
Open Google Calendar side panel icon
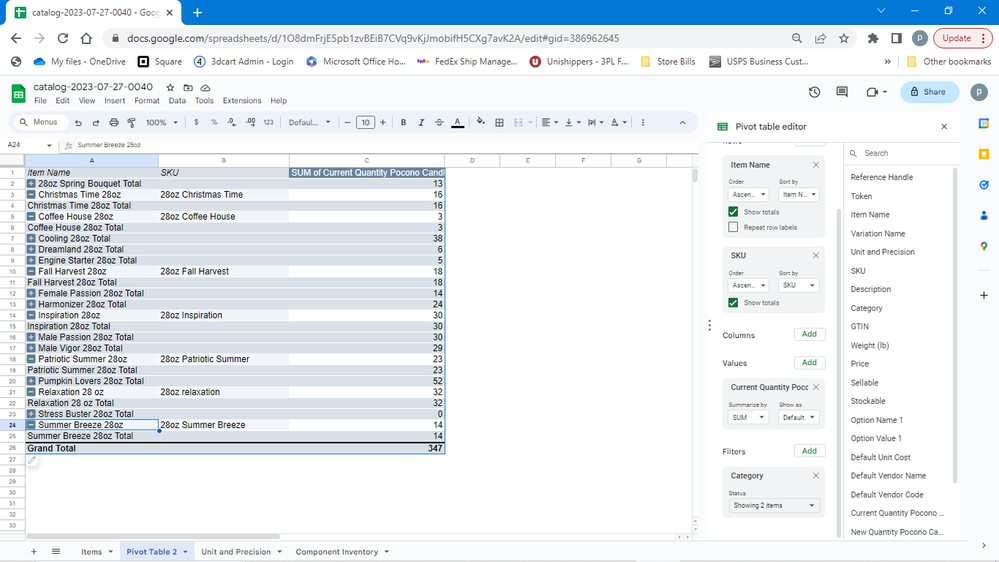pos(984,124)
